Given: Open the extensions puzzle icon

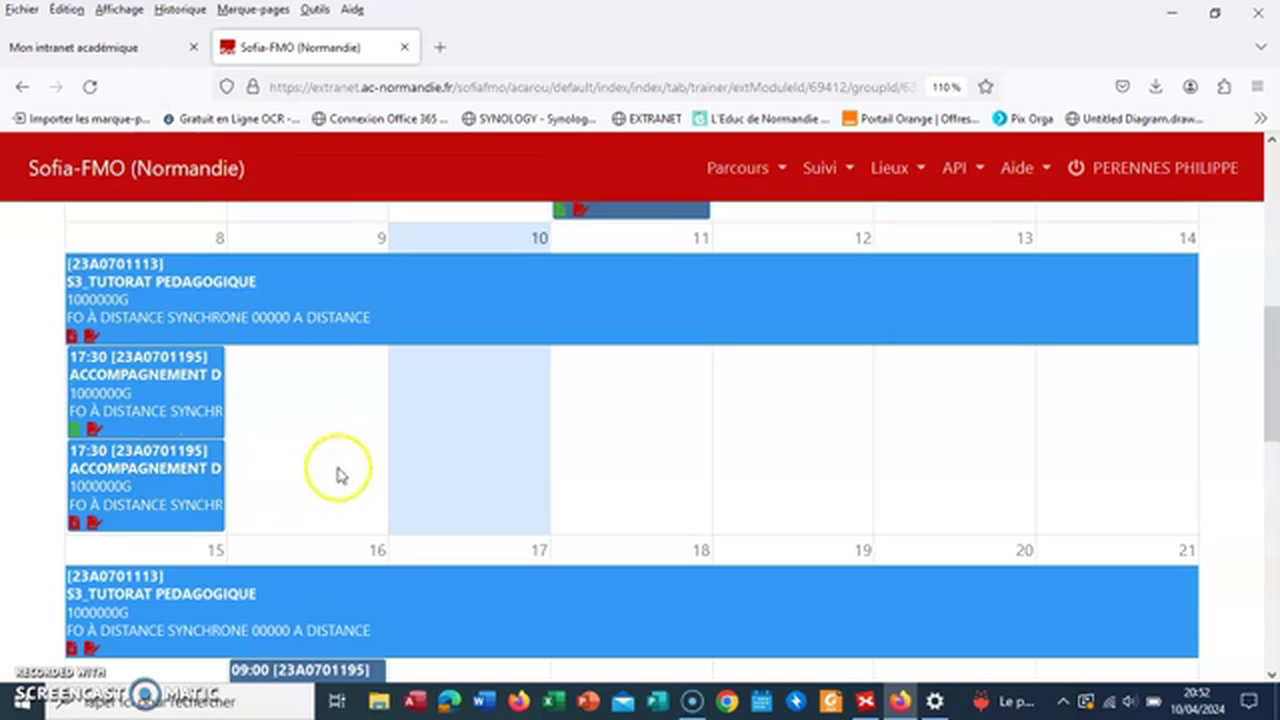Looking at the screenshot, I should tap(1224, 87).
